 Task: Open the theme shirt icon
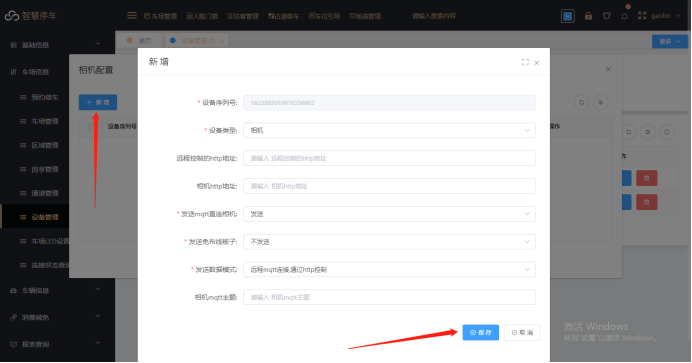606,16
